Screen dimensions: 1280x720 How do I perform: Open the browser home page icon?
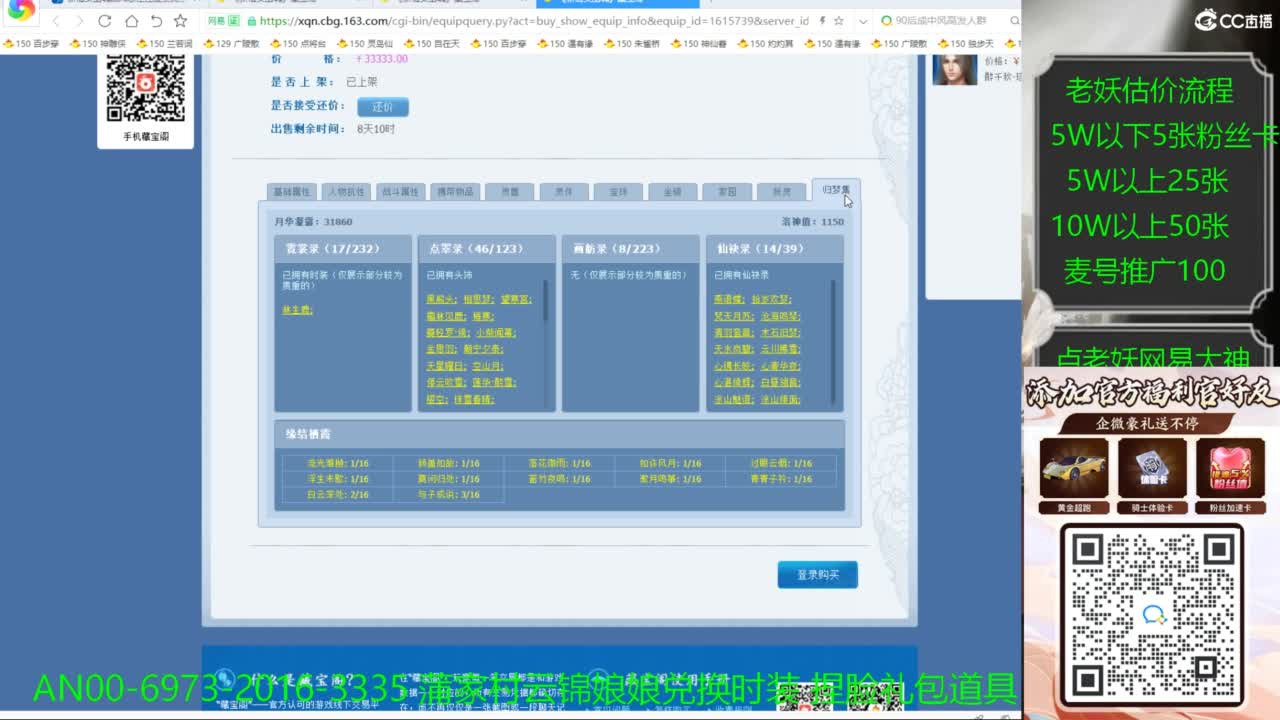click(131, 21)
